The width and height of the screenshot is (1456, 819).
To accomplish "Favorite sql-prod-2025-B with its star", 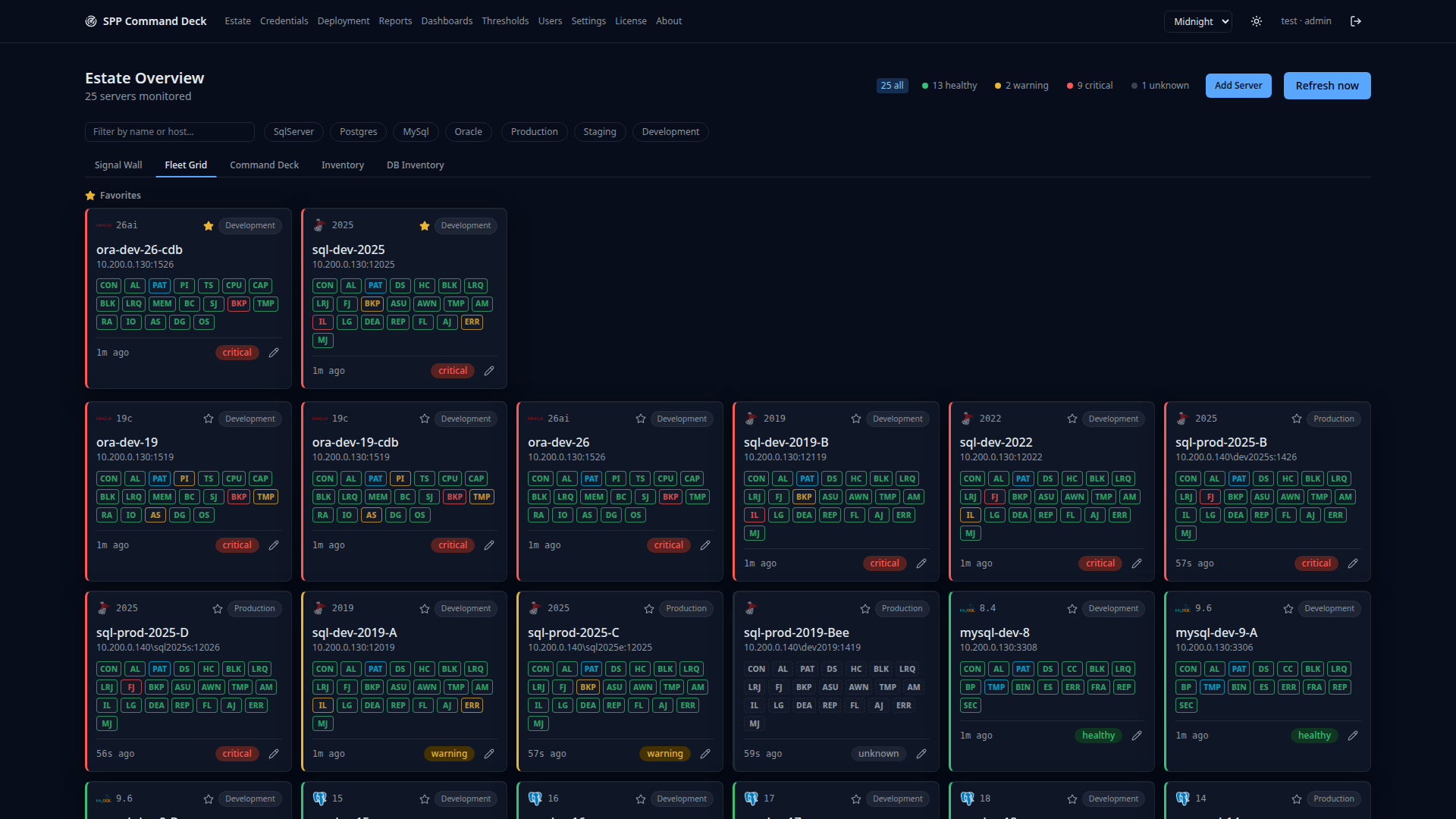I will [x=1297, y=419].
